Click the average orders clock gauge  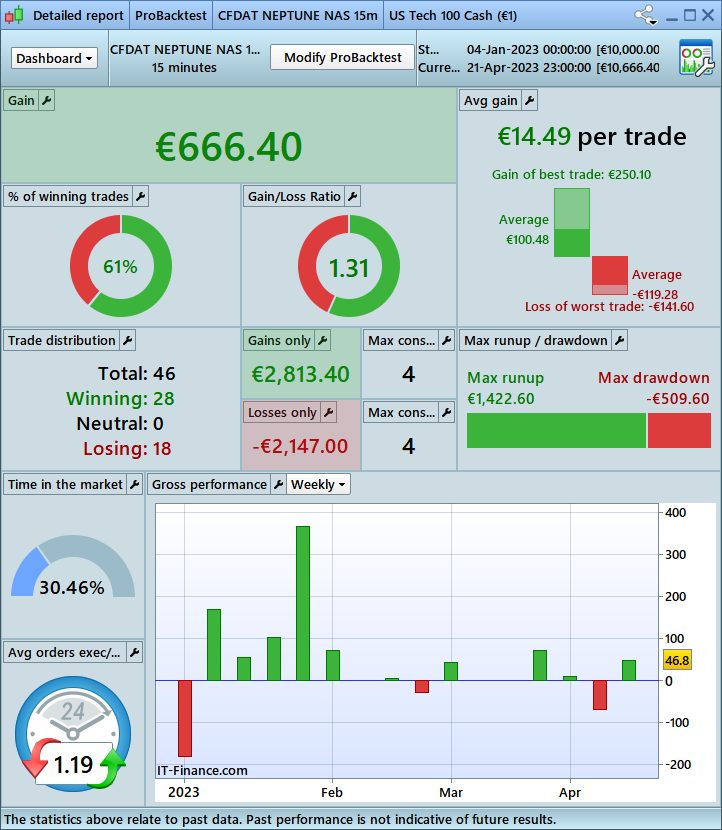(x=73, y=733)
